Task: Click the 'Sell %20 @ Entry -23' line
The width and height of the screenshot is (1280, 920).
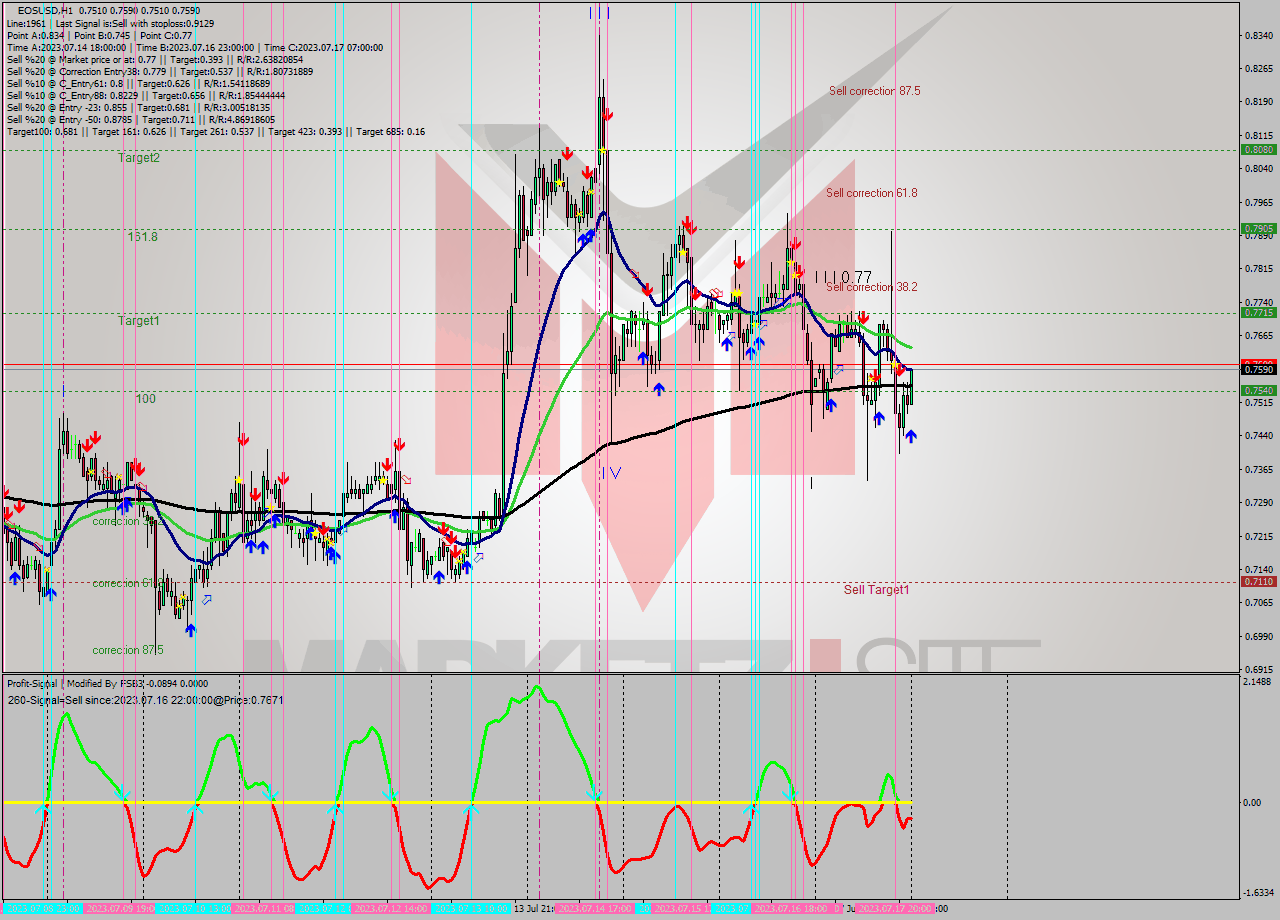Action: coord(139,107)
